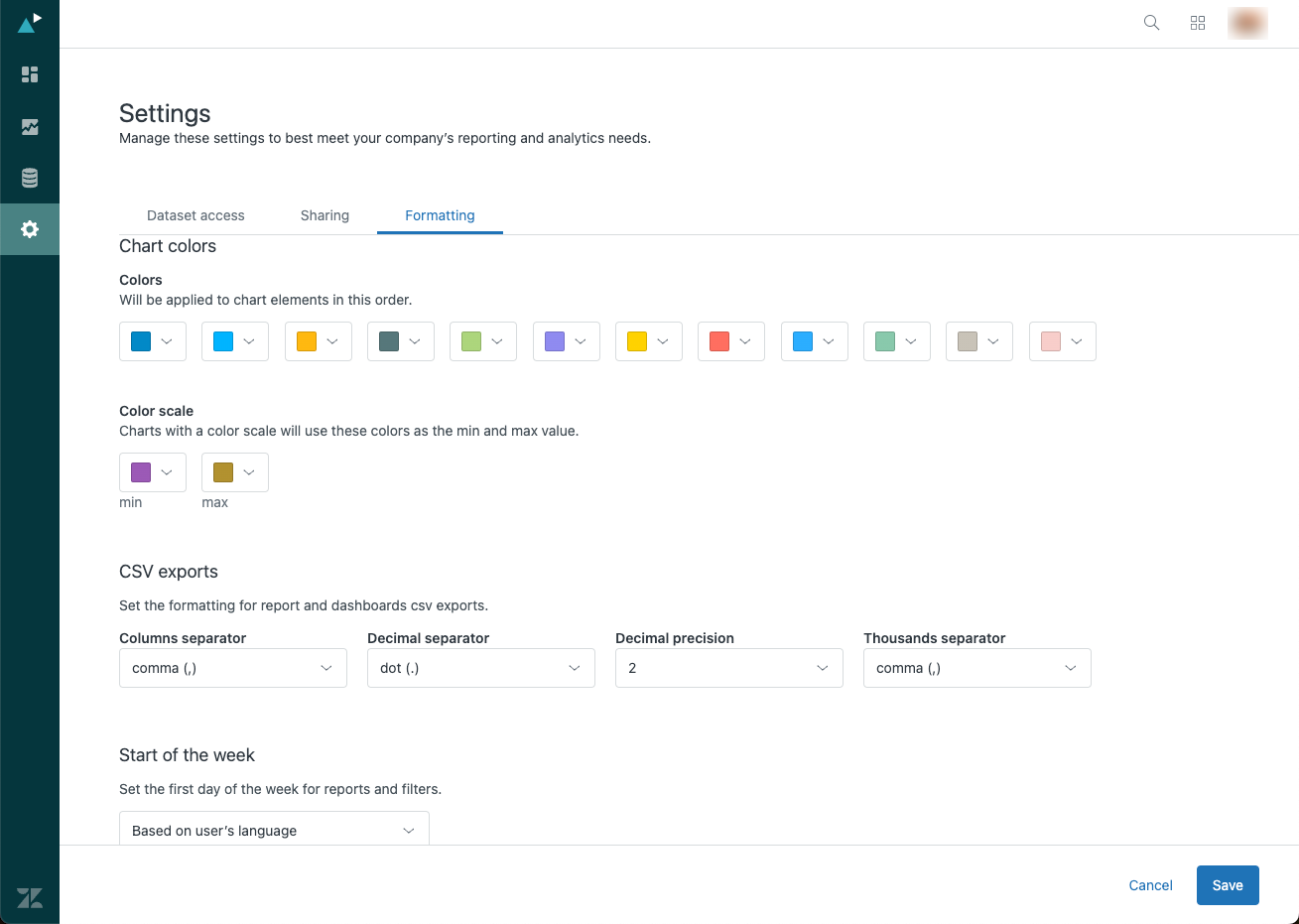Open the light green chart color dropdown
The width and height of the screenshot is (1299, 924).
[483, 341]
